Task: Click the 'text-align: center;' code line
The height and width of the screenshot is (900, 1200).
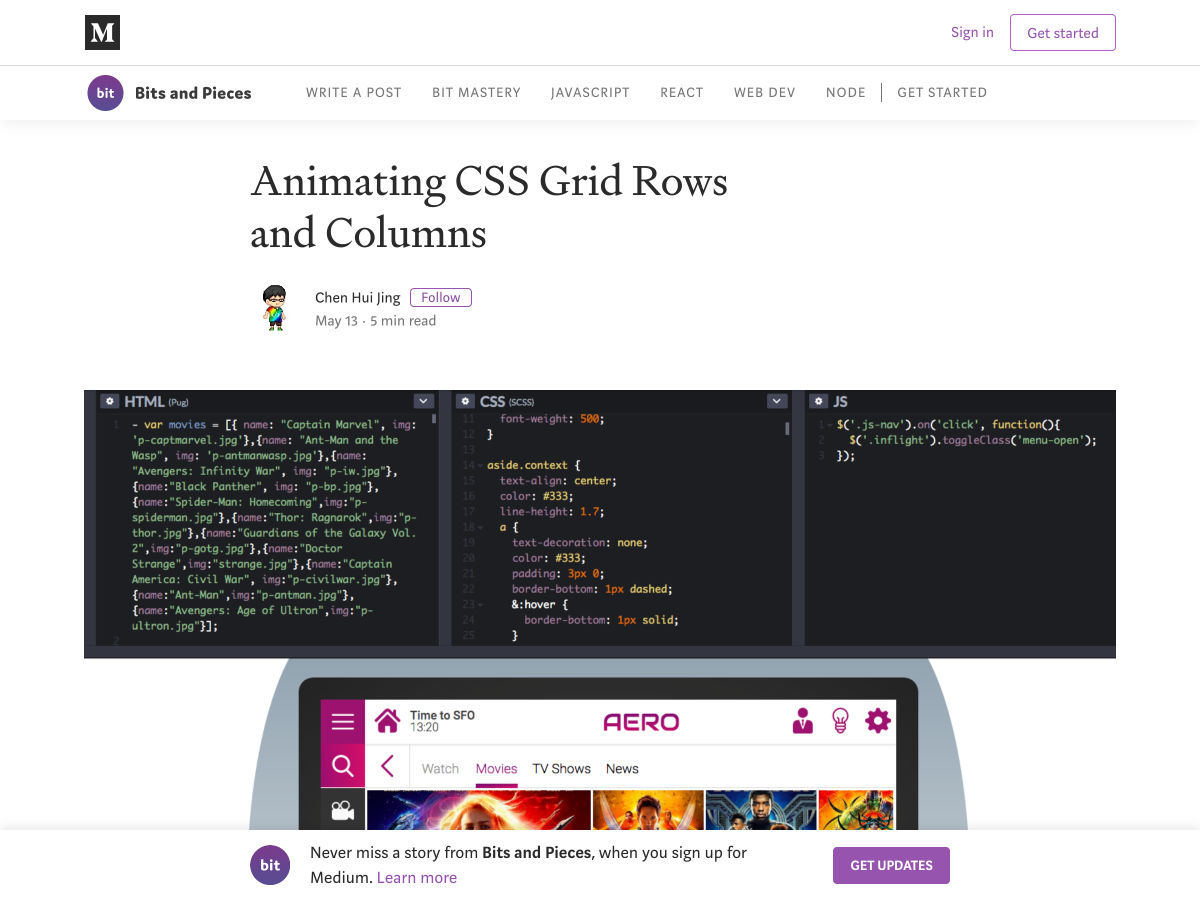Action: click(558, 481)
